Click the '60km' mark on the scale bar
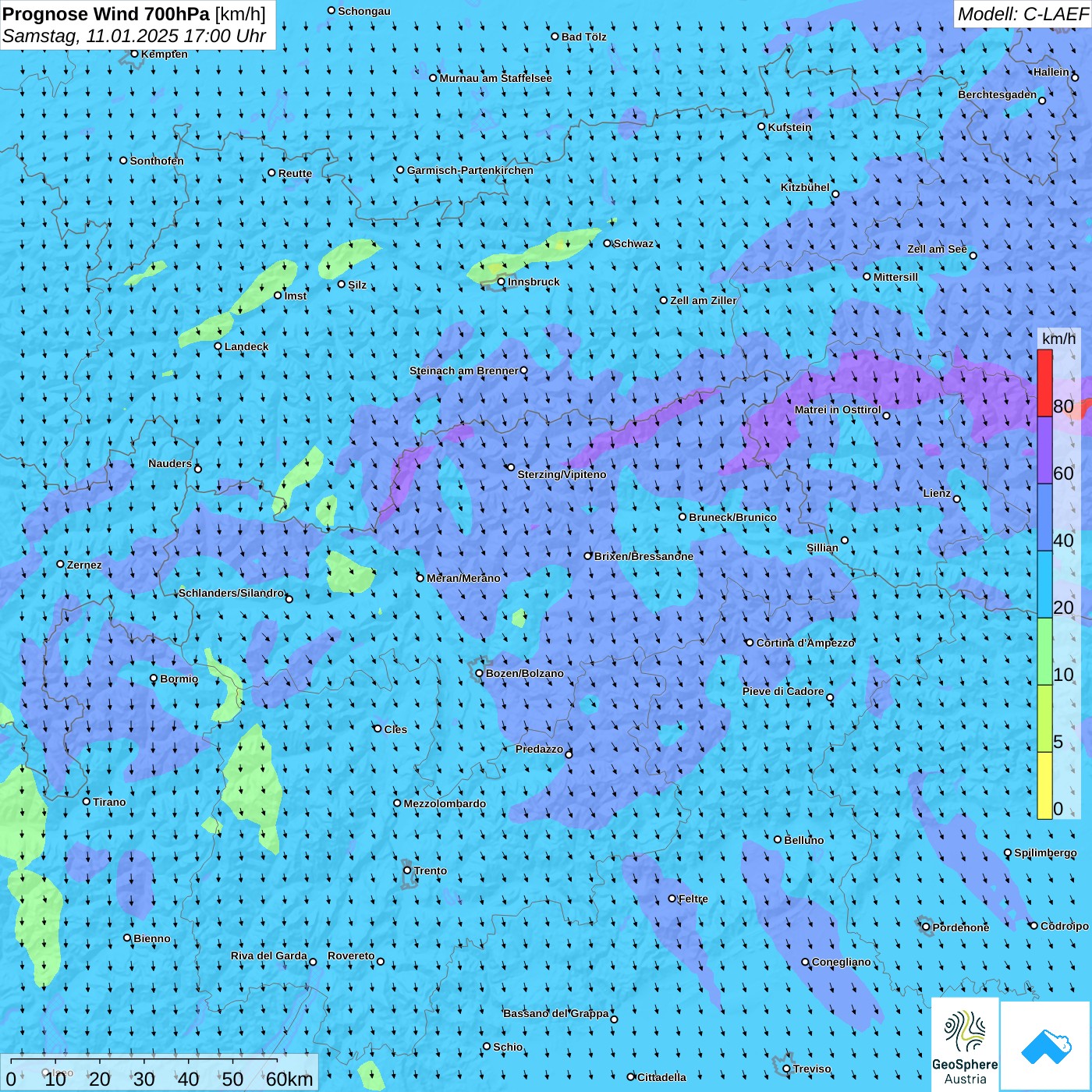 point(289,1079)
